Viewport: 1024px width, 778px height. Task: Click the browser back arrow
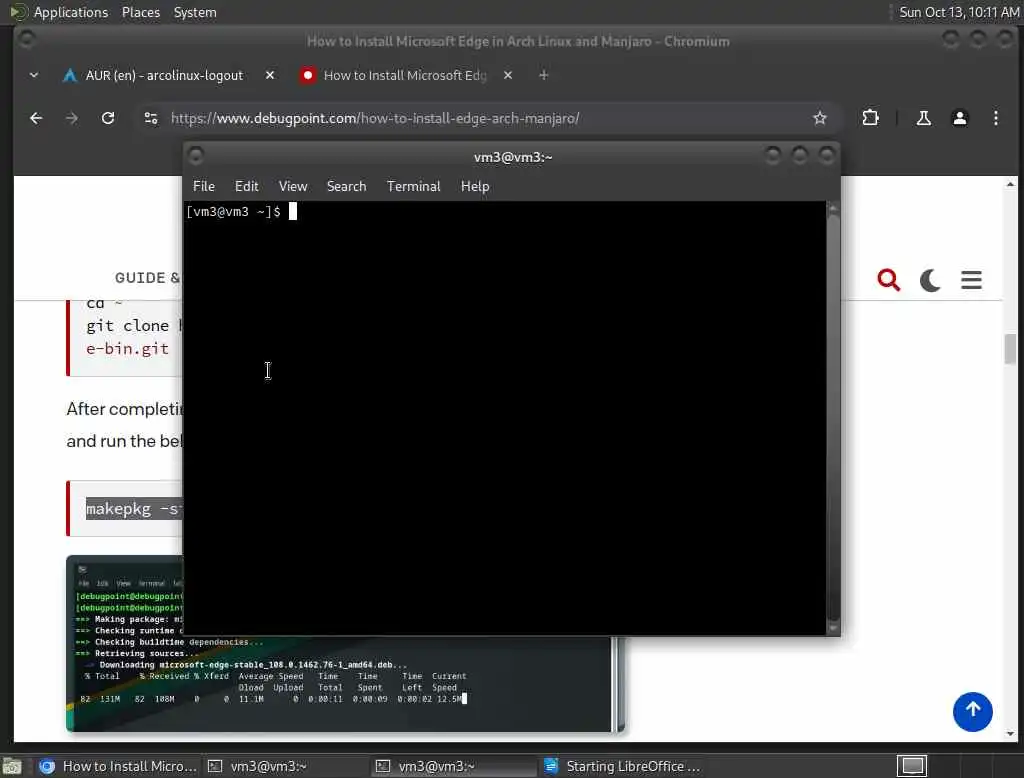[36, 118]
